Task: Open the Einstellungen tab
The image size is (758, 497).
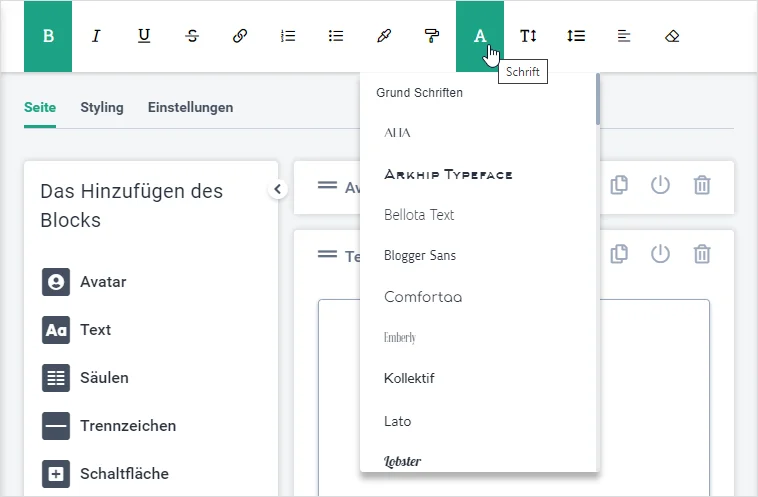Action: pos(190,107)
